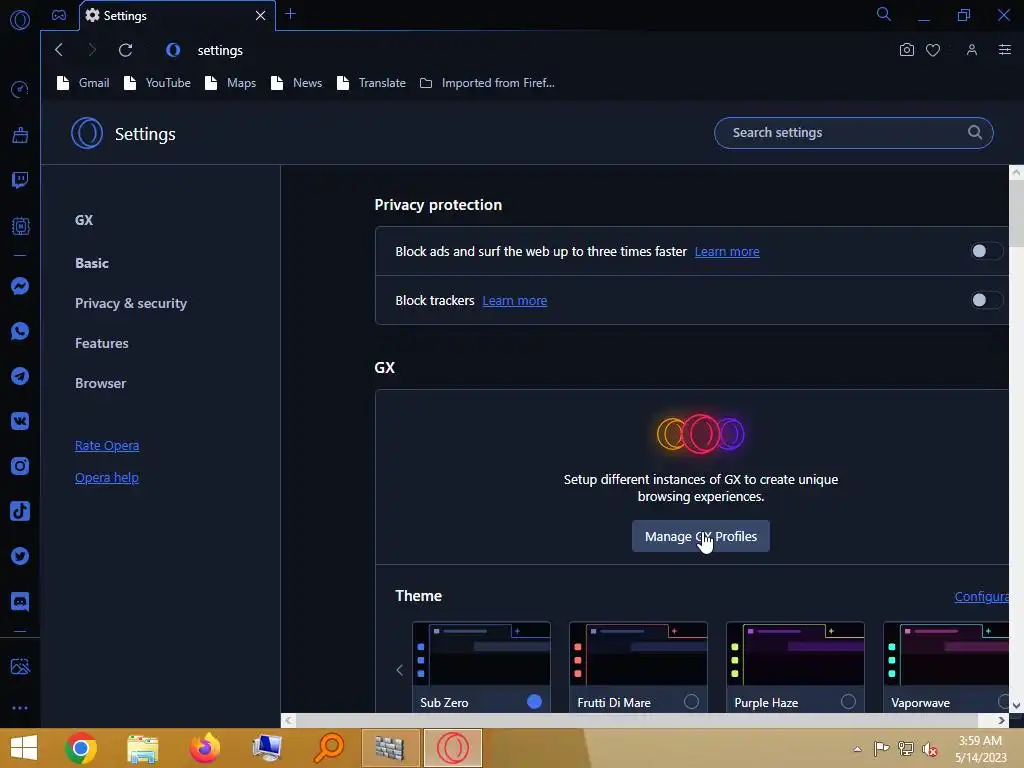
Task: Open Learn more link for Block ads
Action: [727, 251]
